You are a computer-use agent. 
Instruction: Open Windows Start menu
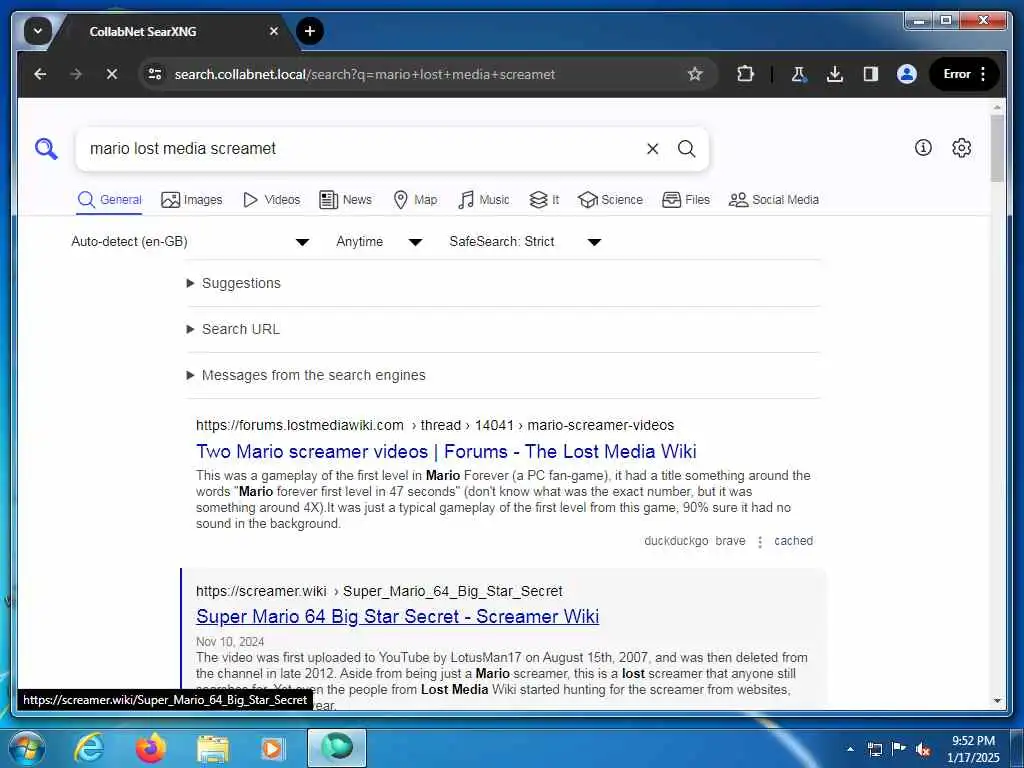[x=26, y=748]
